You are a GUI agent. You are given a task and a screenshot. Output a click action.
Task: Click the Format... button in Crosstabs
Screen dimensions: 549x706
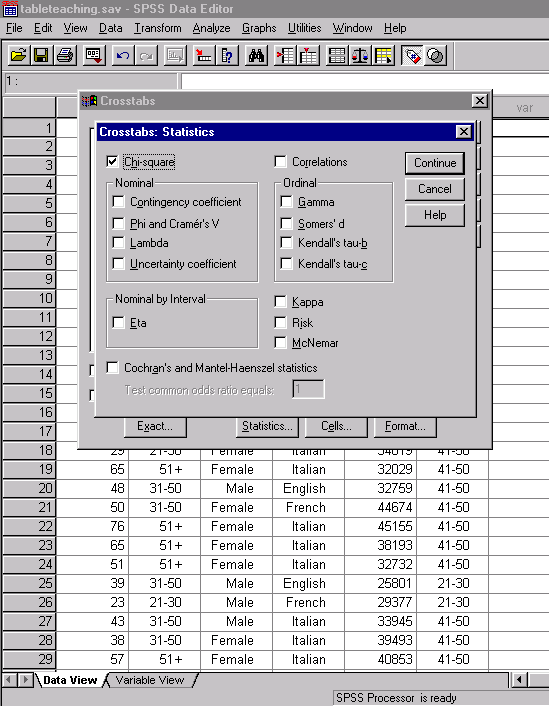[x=405, y=426]
